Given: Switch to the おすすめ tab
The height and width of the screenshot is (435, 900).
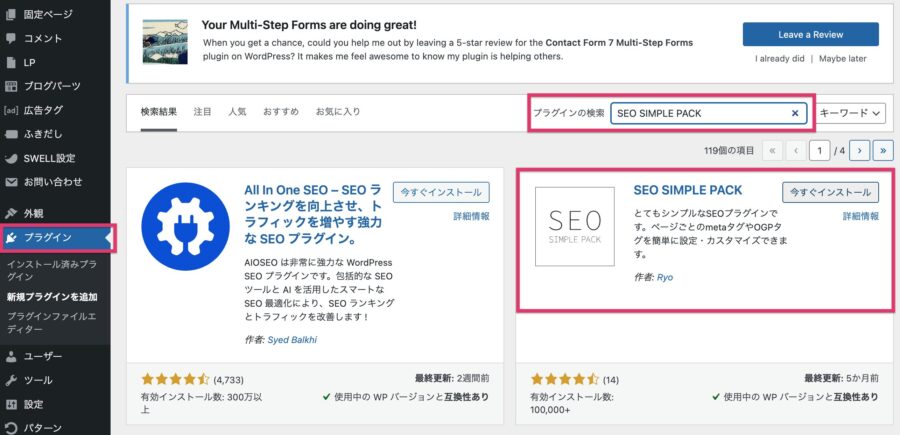Looking at the screenshot, I should pos(281,112).
